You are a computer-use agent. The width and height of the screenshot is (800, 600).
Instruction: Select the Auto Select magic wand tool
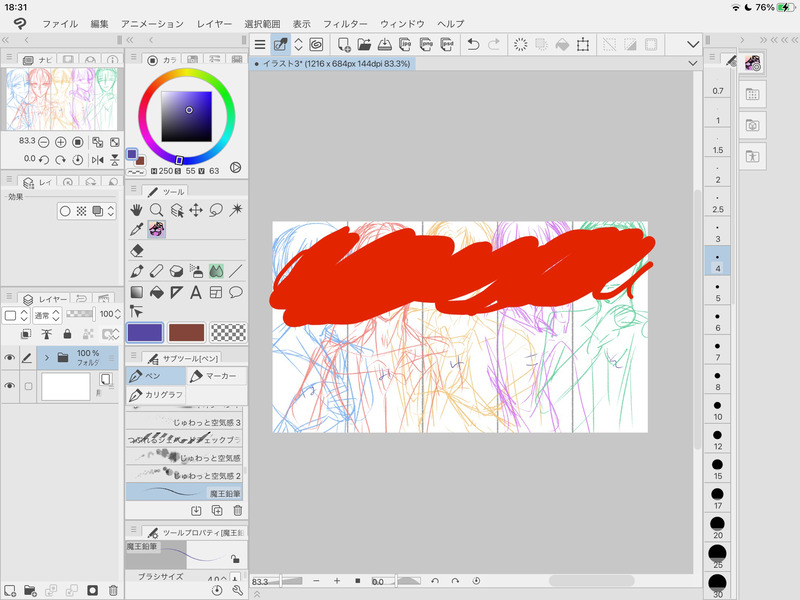[235, 210]
